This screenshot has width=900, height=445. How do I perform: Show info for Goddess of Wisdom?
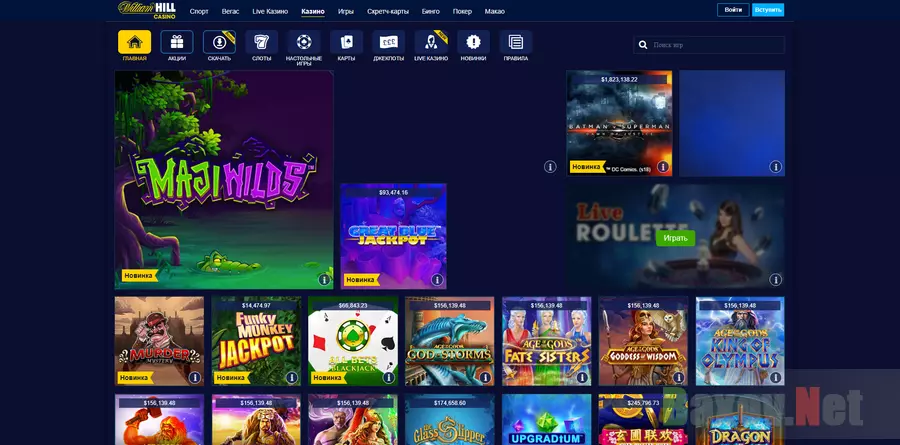tap(678, 377)
